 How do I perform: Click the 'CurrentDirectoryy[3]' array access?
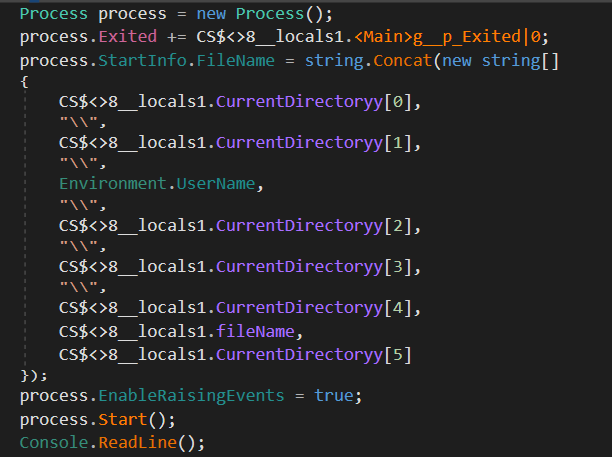(x=314, y=267)
